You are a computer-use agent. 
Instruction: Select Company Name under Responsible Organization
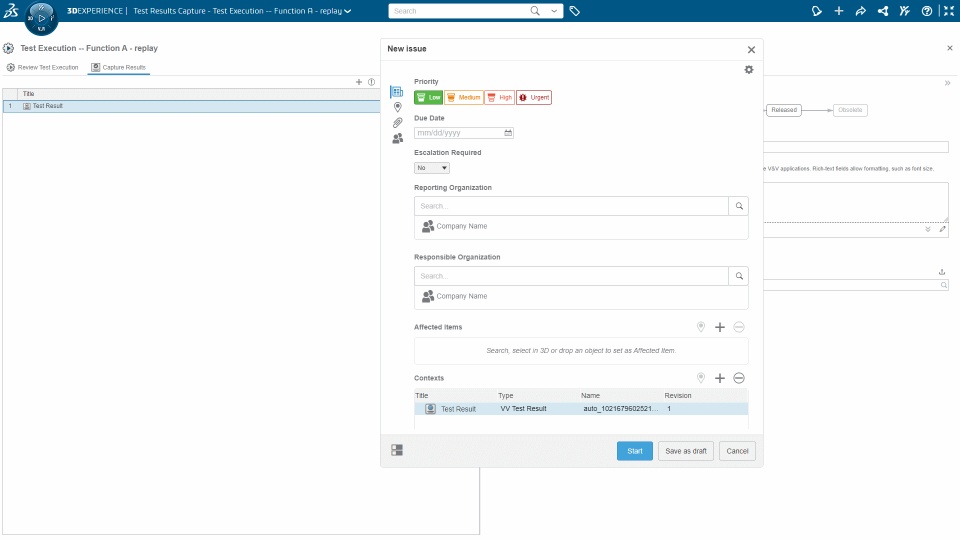pos(454,296)
